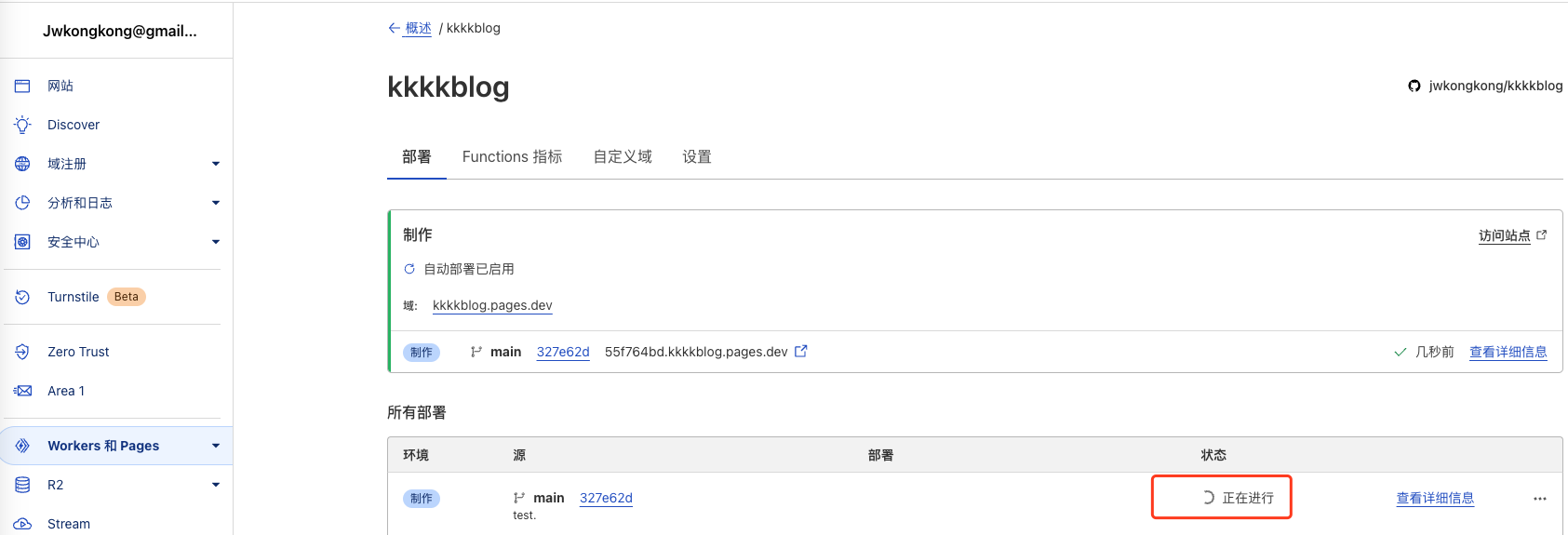Expand the 域注册 sidebar menu arrow
This screenshot has height=535, width=1568.
216,164
